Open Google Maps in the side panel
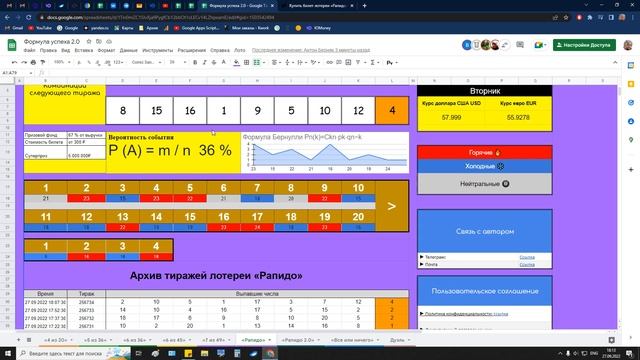 pos(631,140)
